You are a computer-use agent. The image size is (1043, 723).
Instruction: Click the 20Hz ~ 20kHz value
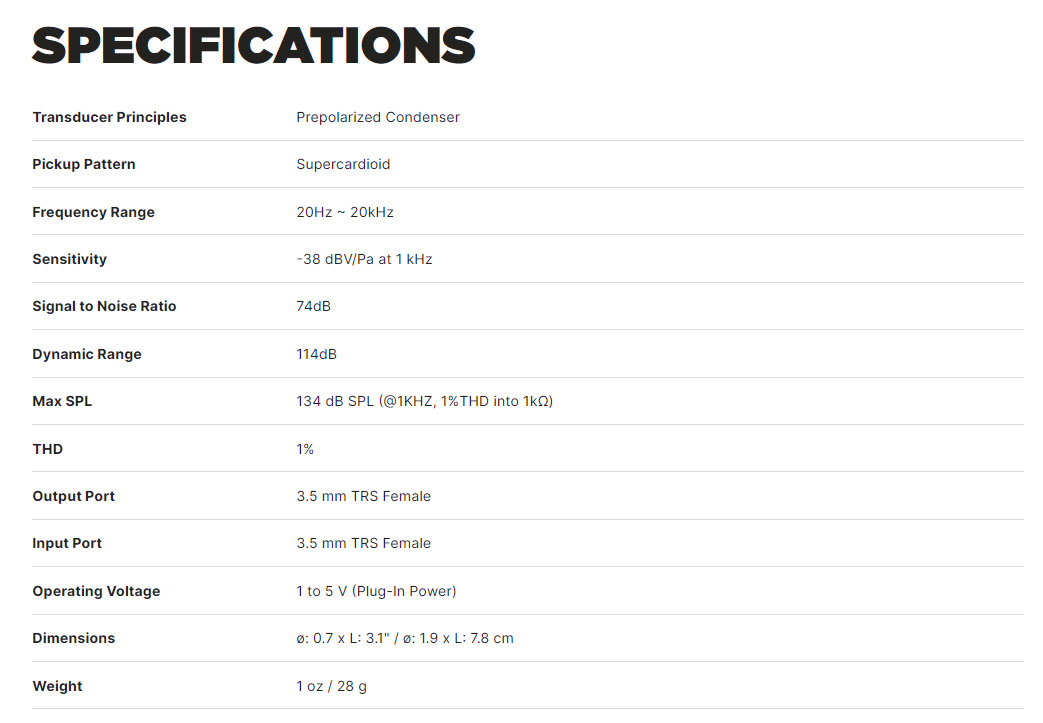click(345, 212)
